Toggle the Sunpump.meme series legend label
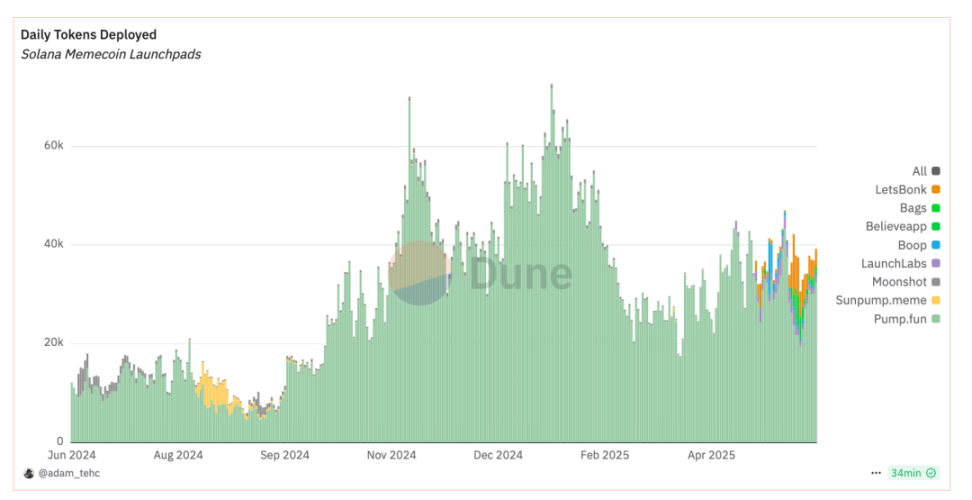The width and height of the screenshot is (972, 500). [x=881, y=300]
